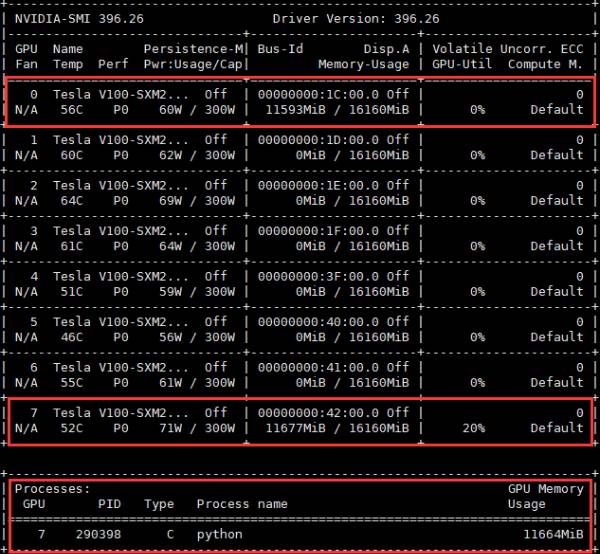Viewport: 600px width, 554px height.
Task: Click the python process name
Action: (x=220, y=535)
